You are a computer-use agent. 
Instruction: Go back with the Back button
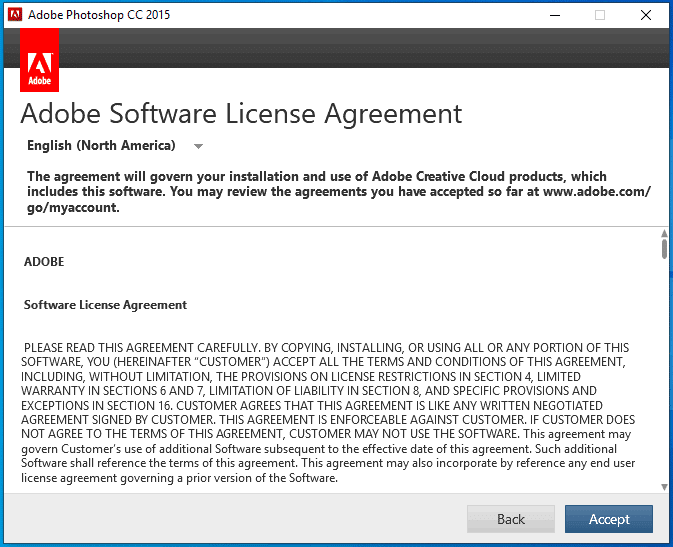click(510, 519)
